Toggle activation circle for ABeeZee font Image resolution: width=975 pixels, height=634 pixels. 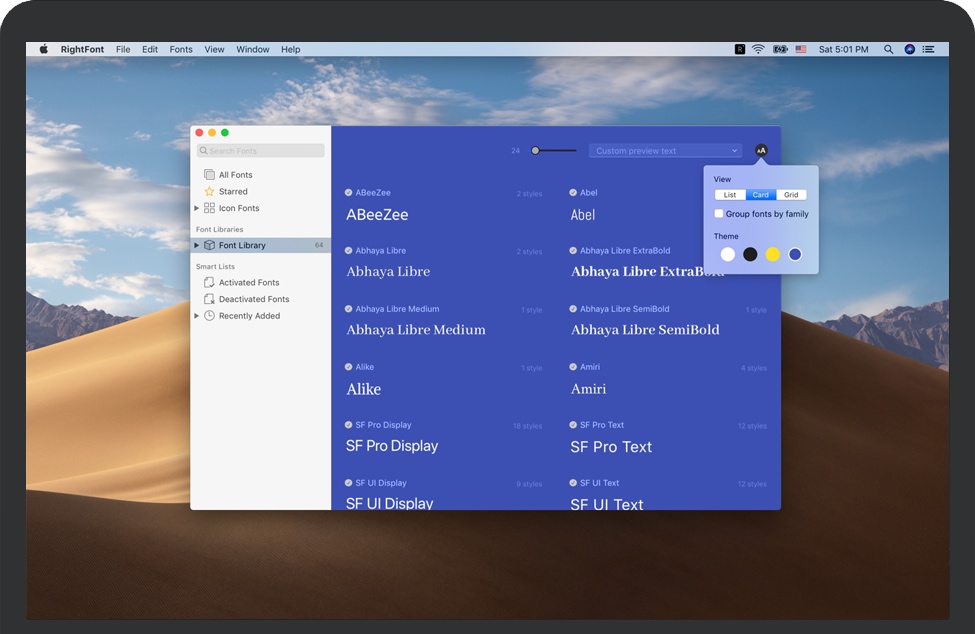(x=349, y=193)
